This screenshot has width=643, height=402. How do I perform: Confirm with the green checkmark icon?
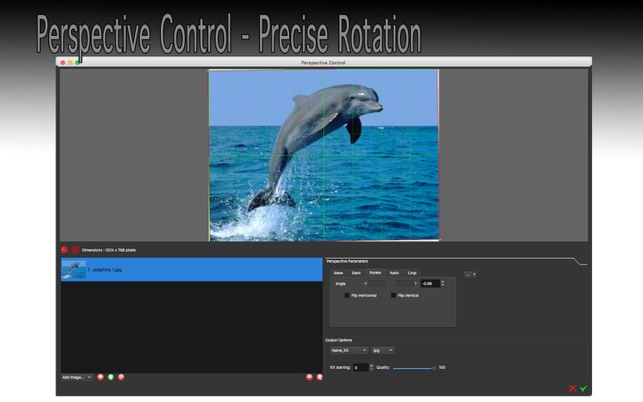click(x=584, y=388)
